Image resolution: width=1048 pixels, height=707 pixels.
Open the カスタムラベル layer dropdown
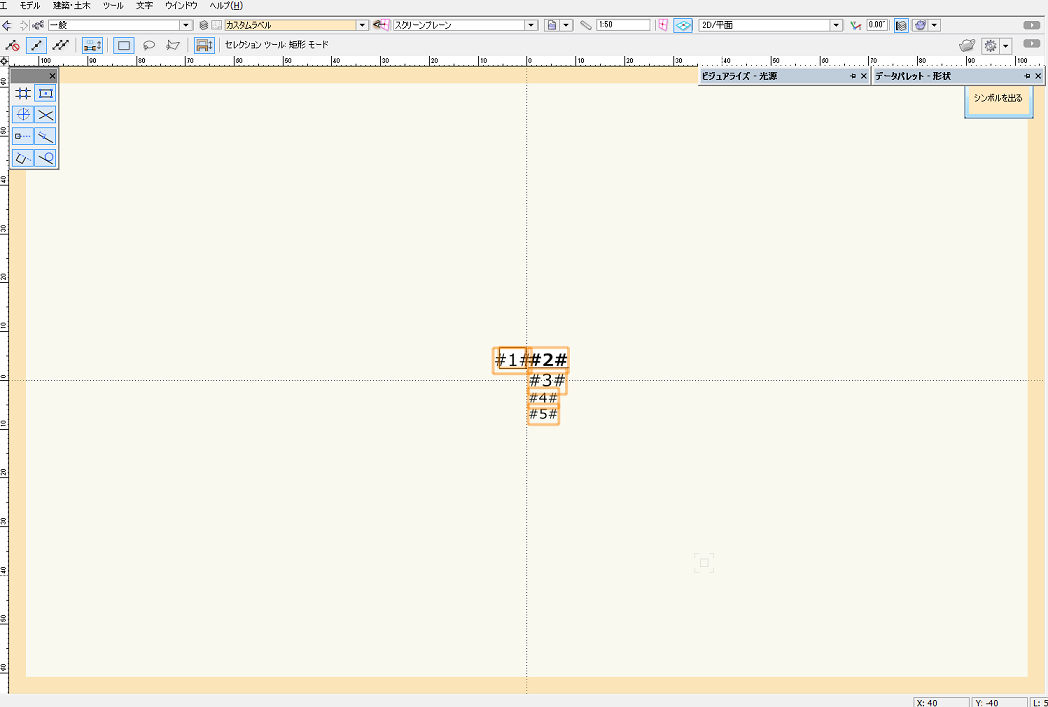tap(362, 25)
